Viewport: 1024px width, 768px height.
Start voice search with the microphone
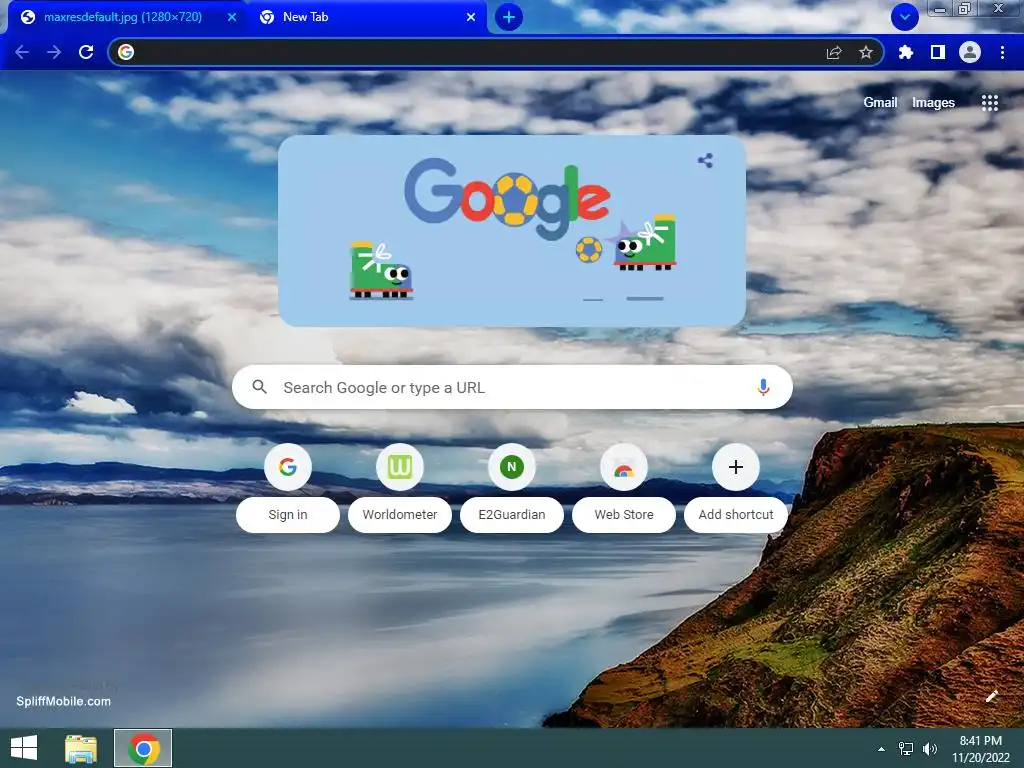click(763, 387)
